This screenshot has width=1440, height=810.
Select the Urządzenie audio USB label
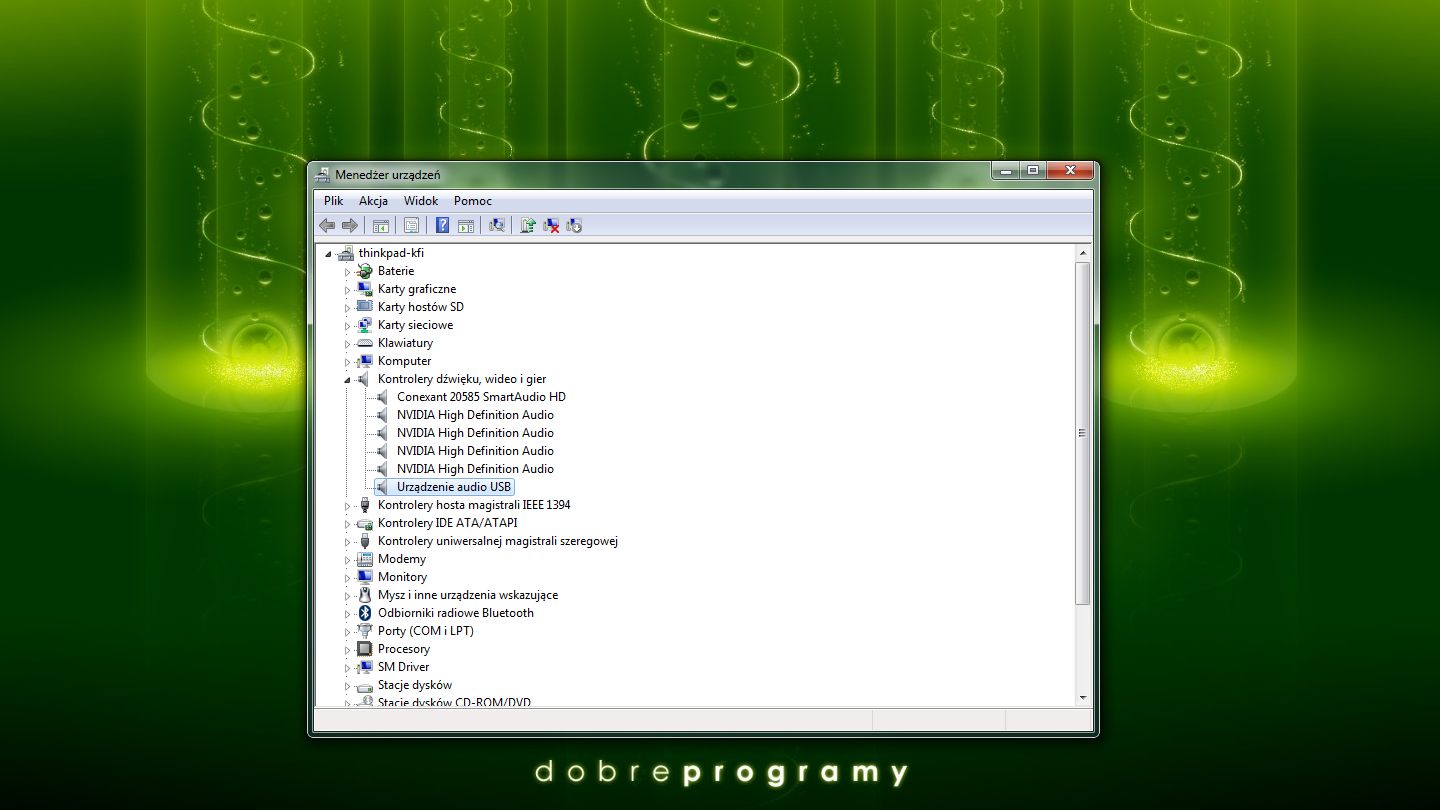point(454,487)
